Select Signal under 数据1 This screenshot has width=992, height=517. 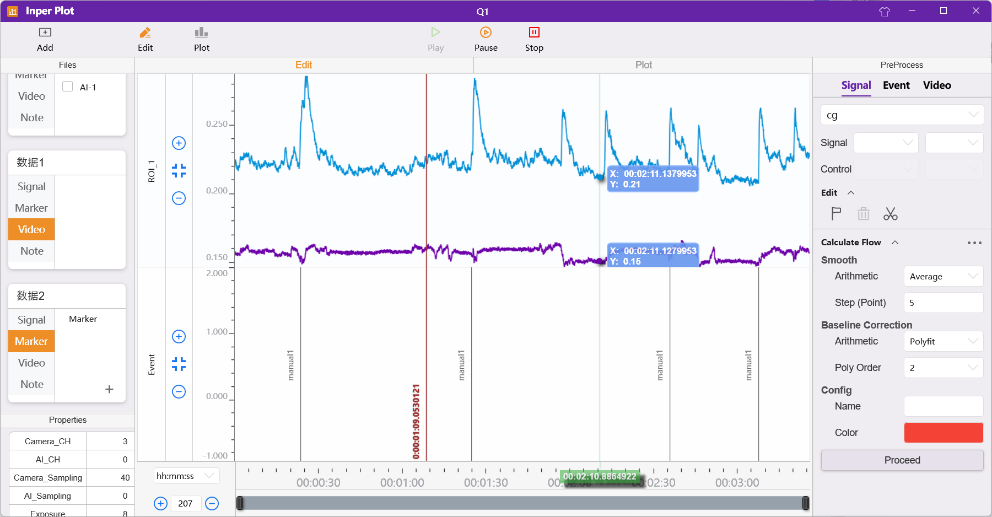coord(32,187)
